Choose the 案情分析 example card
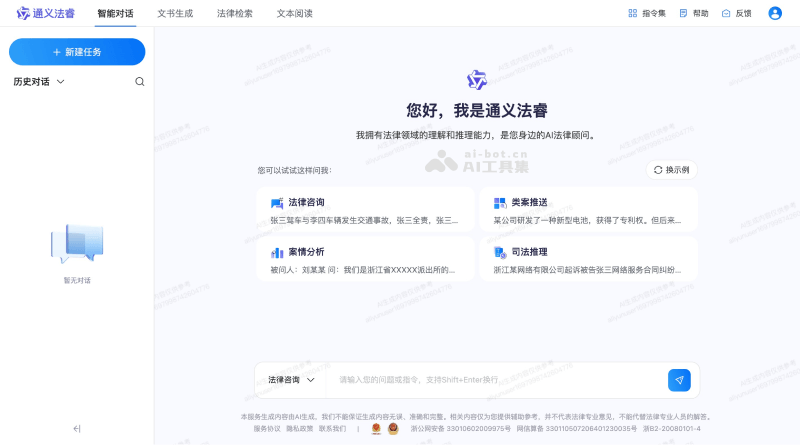Screen dimensions: 800x445 point(365,260)
